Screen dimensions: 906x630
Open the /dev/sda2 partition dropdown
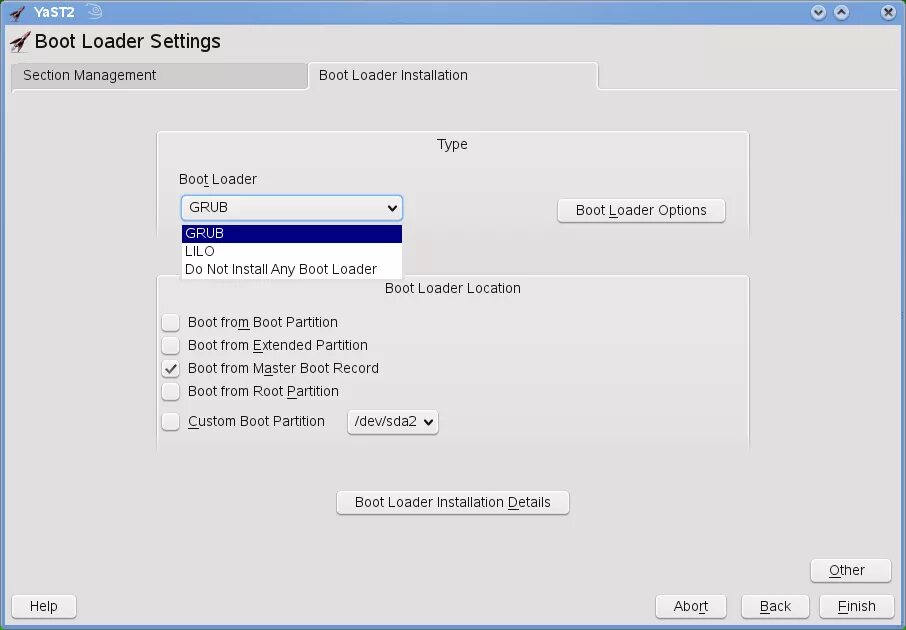click(x=393, y=422)
